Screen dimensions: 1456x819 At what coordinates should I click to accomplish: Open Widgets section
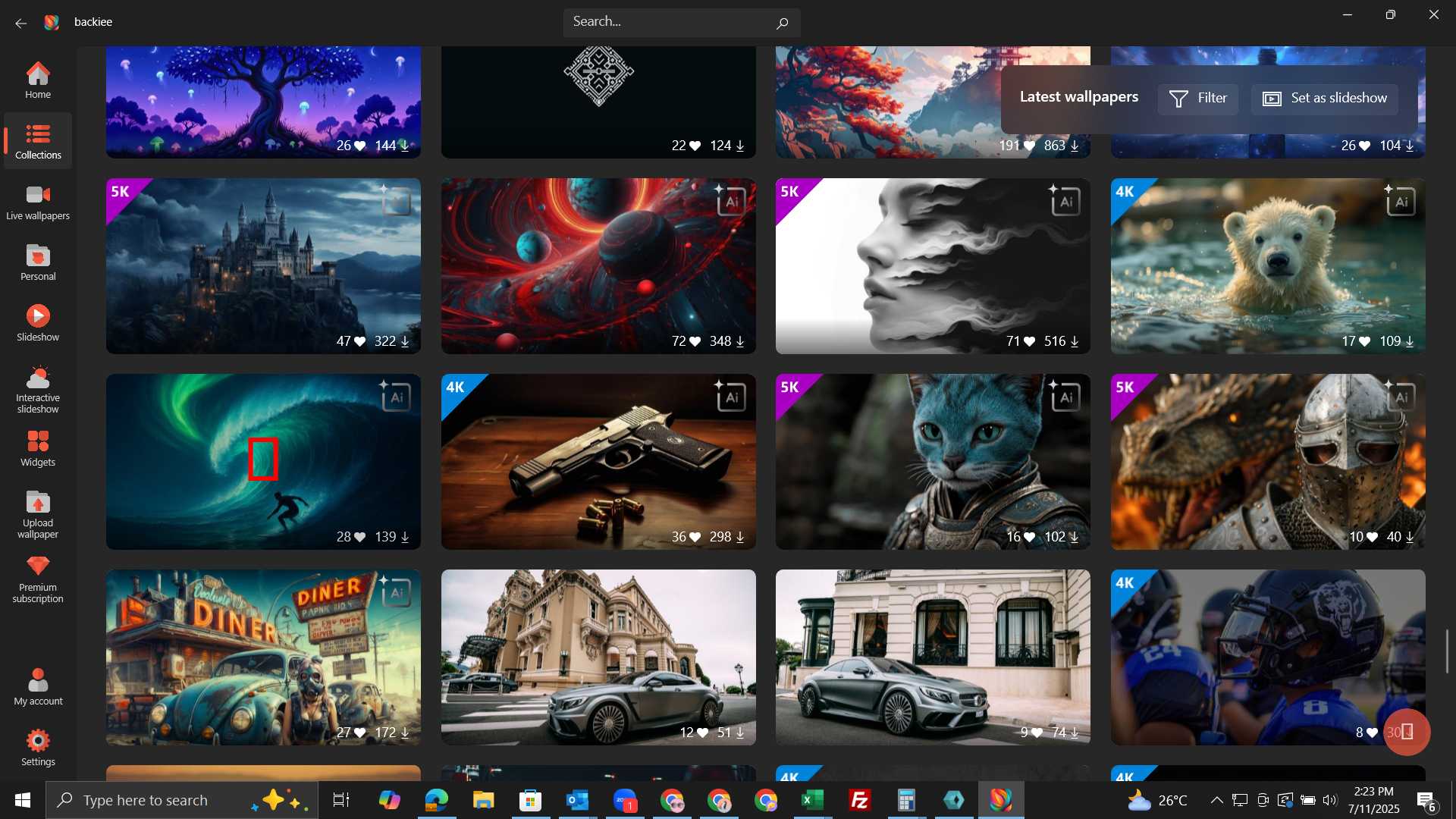point(38,448)
